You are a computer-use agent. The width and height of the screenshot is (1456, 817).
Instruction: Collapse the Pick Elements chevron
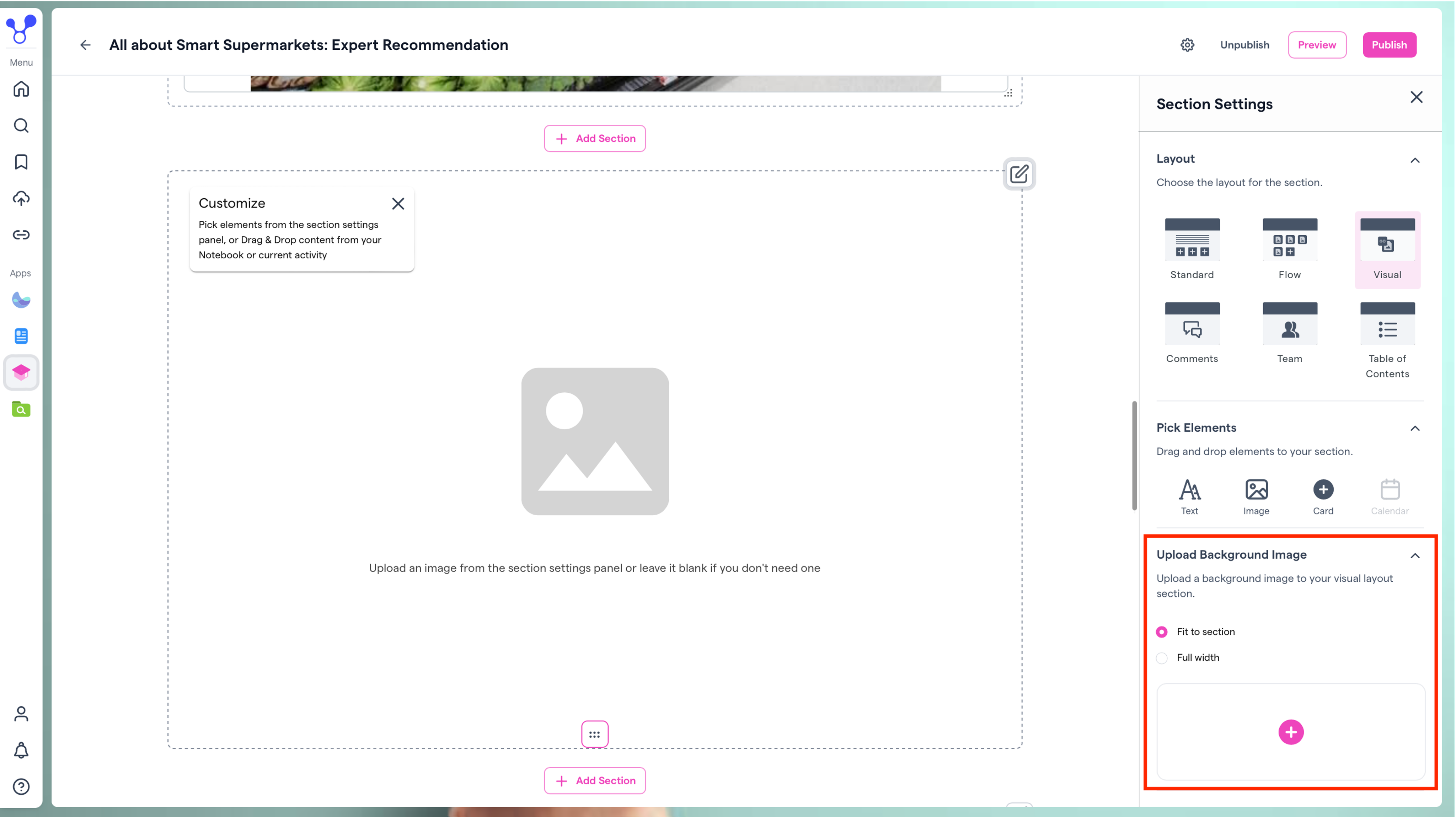[1415, 428]
